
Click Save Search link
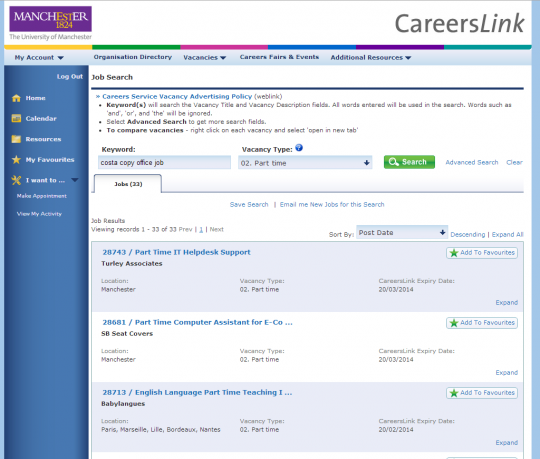249,205
